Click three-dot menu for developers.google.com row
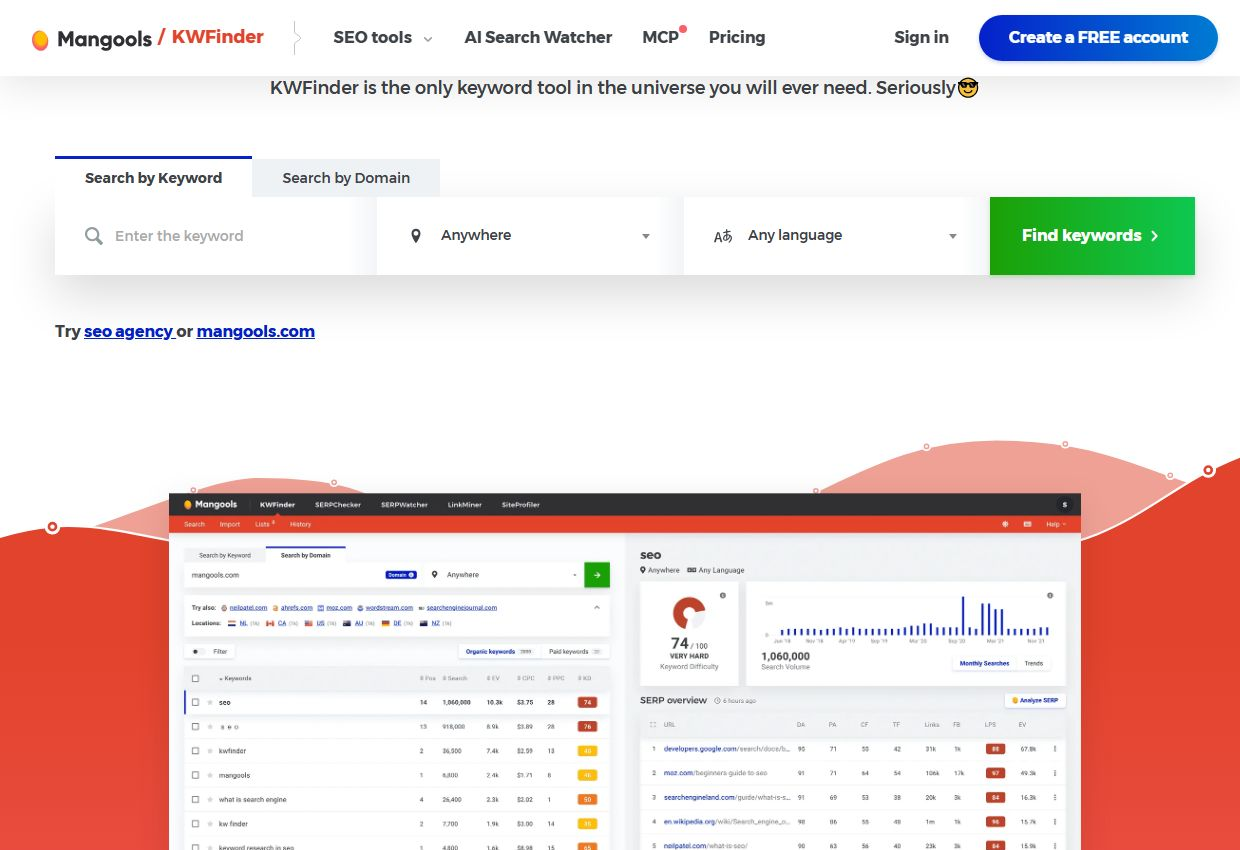Image resolution: width=1240 pixels, height=850 pixels. [x=1054, y=748]
